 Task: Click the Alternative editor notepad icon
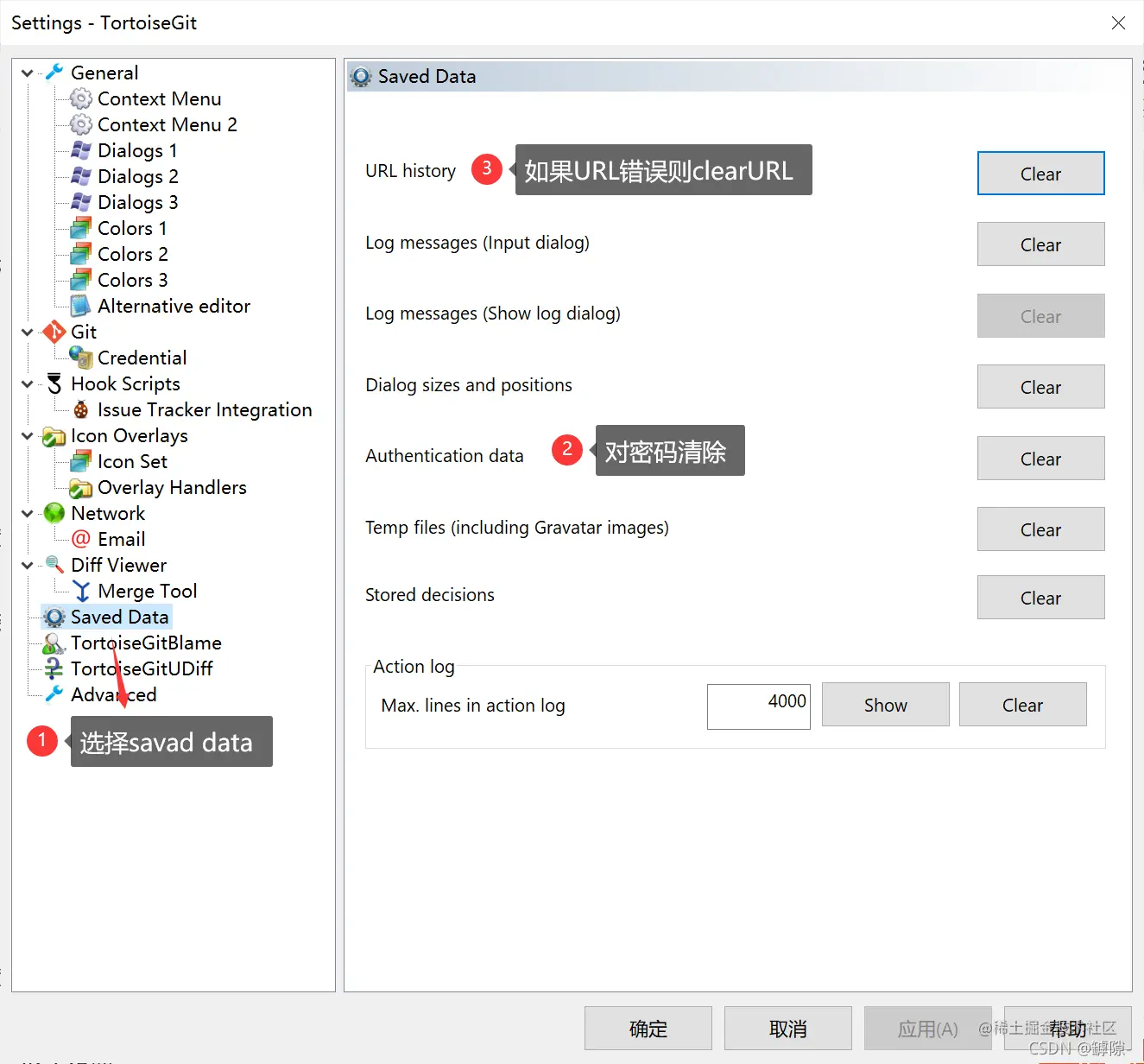click(81, 306)
